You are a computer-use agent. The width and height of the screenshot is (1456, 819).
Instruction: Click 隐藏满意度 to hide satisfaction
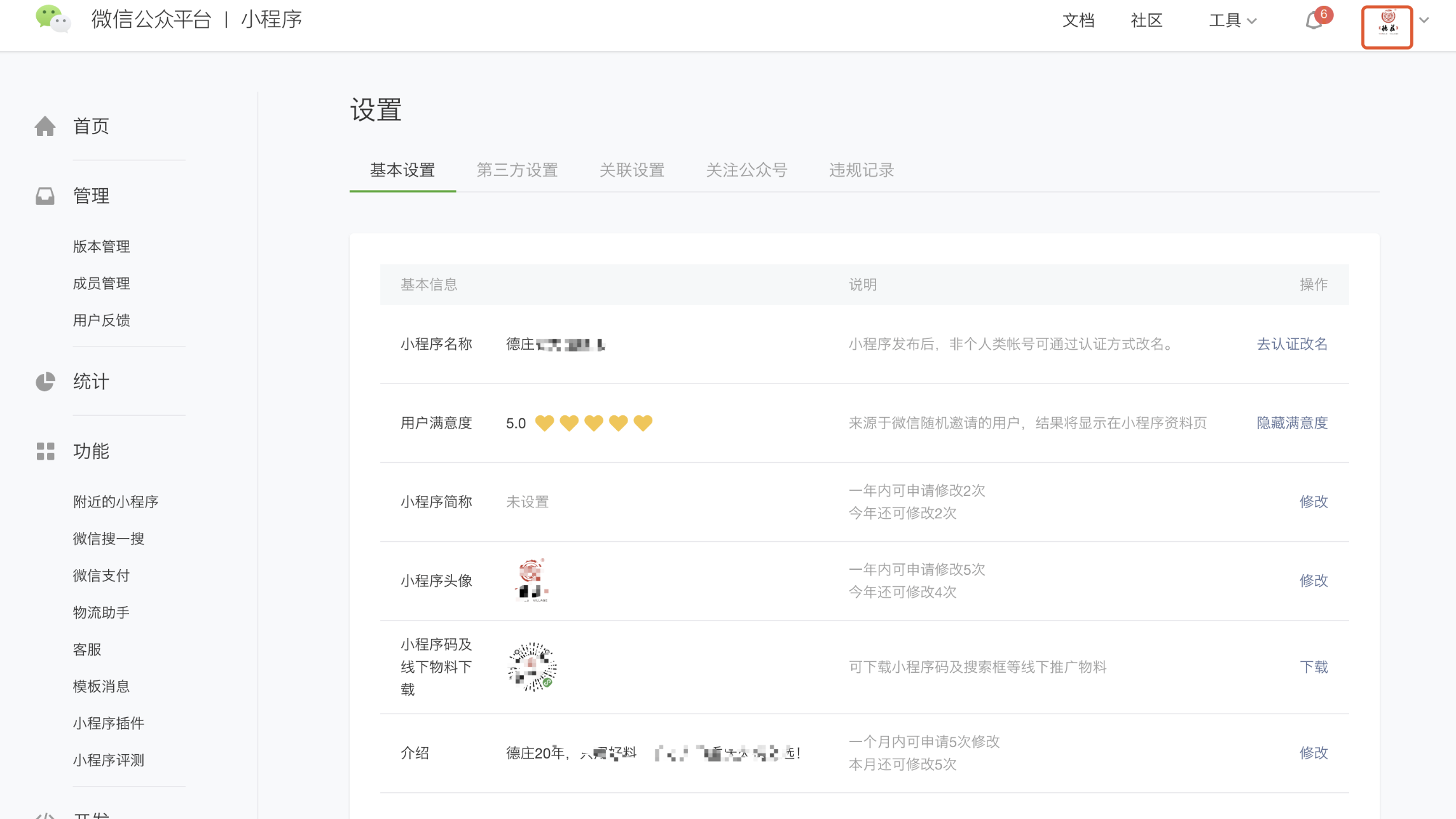[1291, 423]
